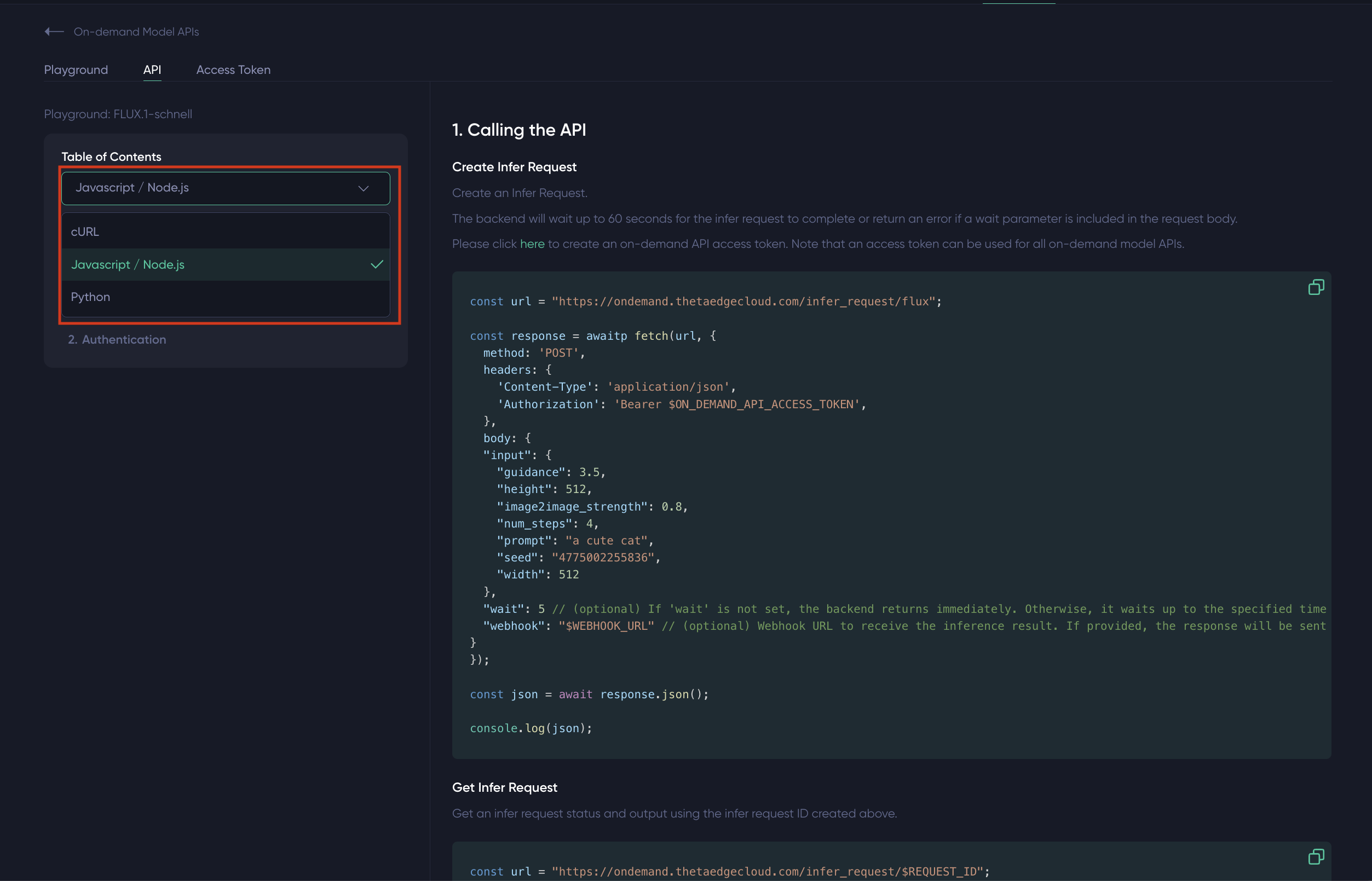Open the Access Token tab

pyautogui.click(x=233, y=70)
